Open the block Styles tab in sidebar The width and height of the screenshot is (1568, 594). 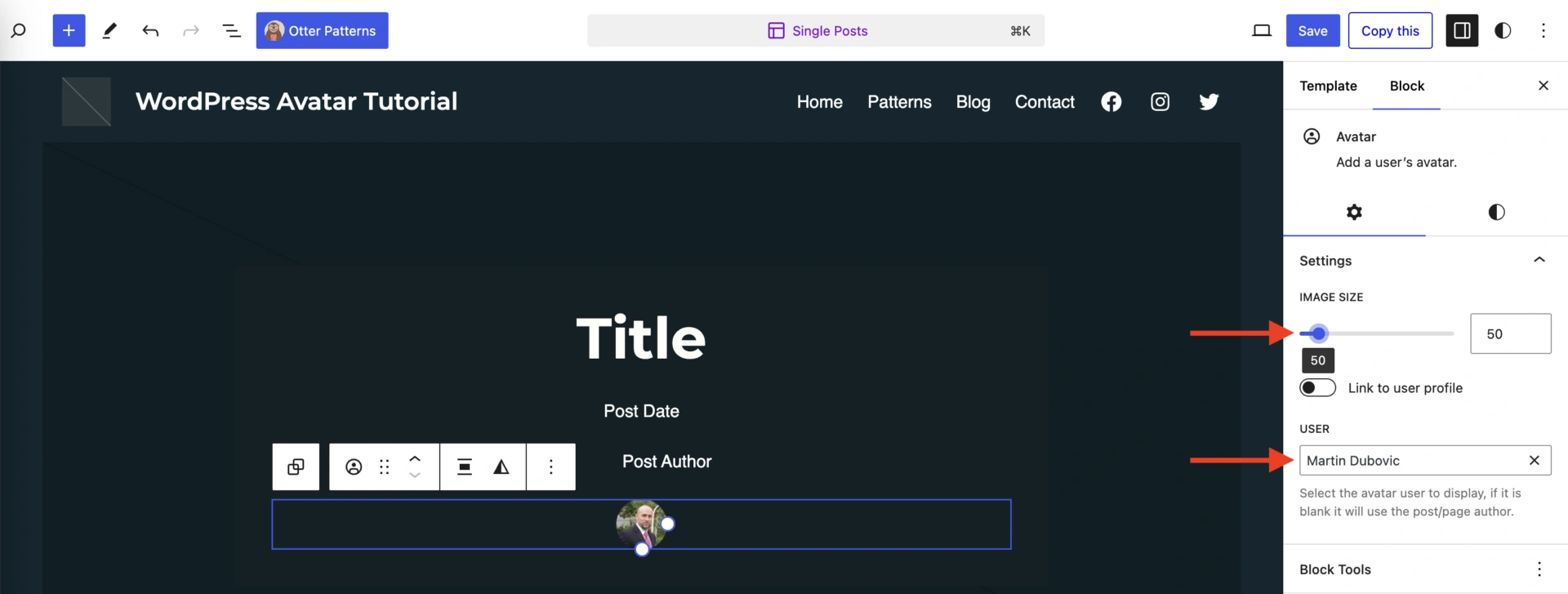coord(1495,212)
